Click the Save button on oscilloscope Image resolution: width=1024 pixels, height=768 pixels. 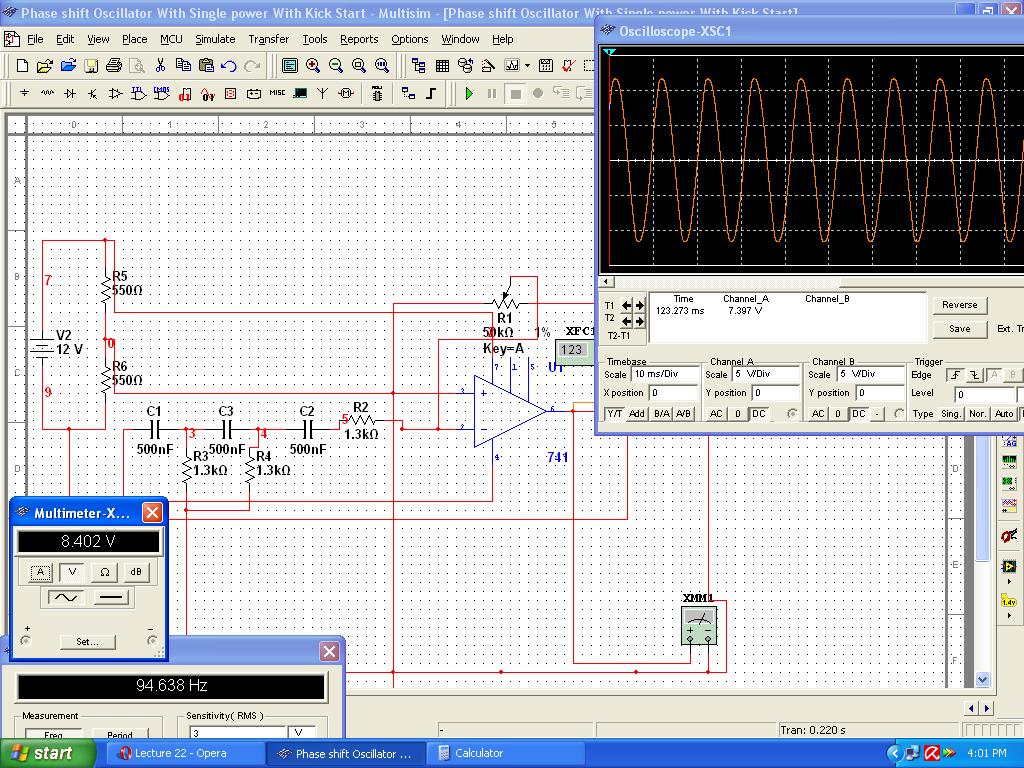tap(959, 329)
